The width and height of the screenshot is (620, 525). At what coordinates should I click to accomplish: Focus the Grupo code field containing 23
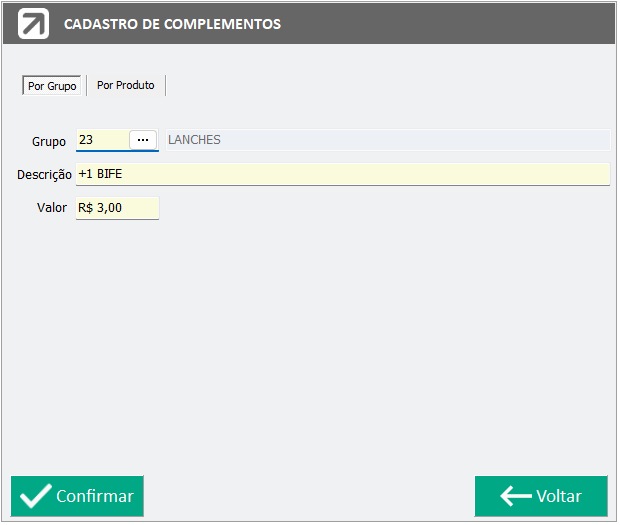[102, 140]
